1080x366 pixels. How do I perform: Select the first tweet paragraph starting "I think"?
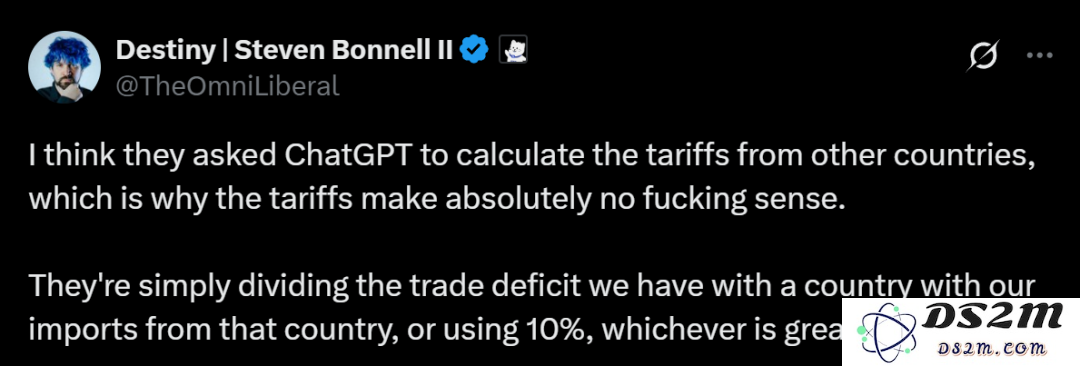532,178
